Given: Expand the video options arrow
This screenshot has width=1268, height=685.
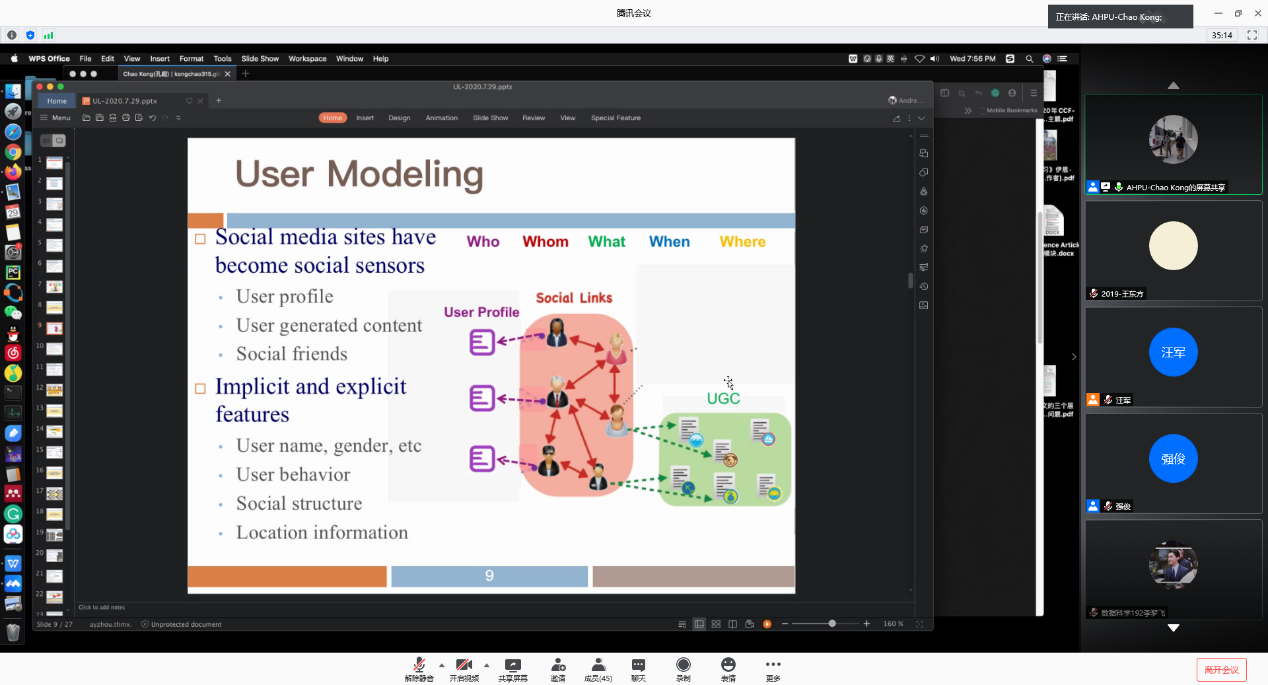Looking at the screenshot, I should click(487, 664).
